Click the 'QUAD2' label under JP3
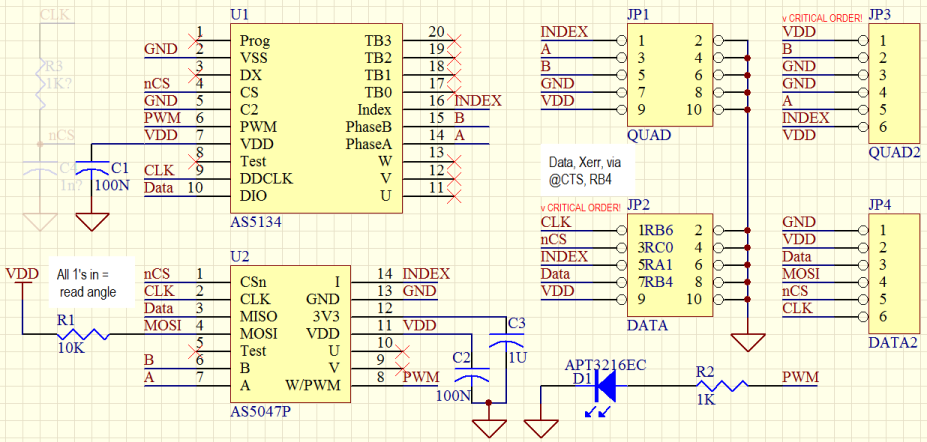The height and width of the screenshot is (442, 927). point(894,153)
